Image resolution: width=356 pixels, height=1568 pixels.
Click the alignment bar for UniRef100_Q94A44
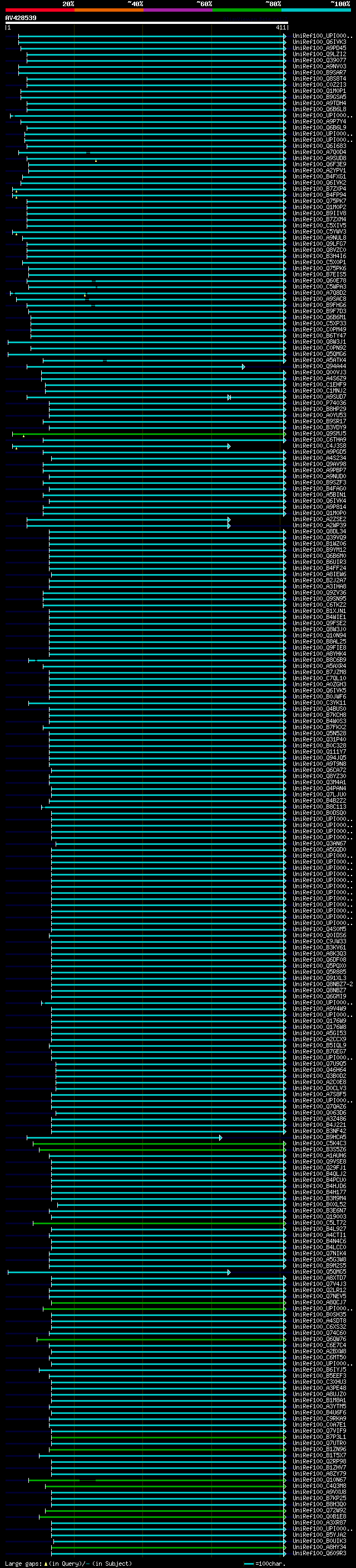point(135,367)
